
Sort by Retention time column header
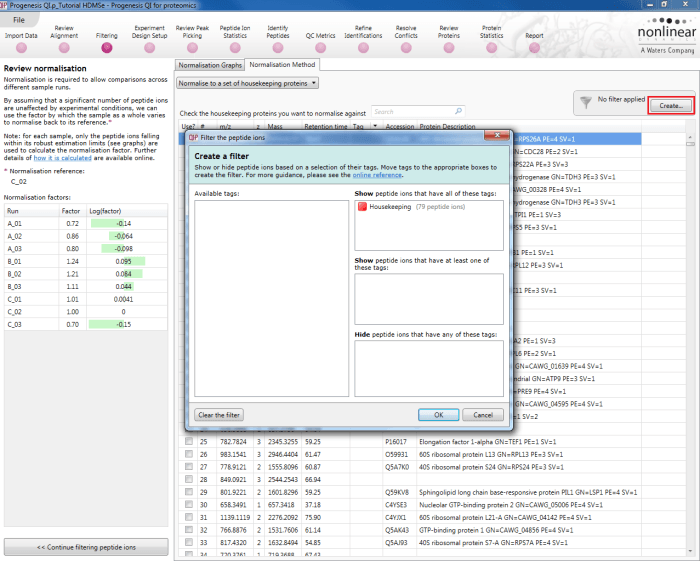point(325,126)
